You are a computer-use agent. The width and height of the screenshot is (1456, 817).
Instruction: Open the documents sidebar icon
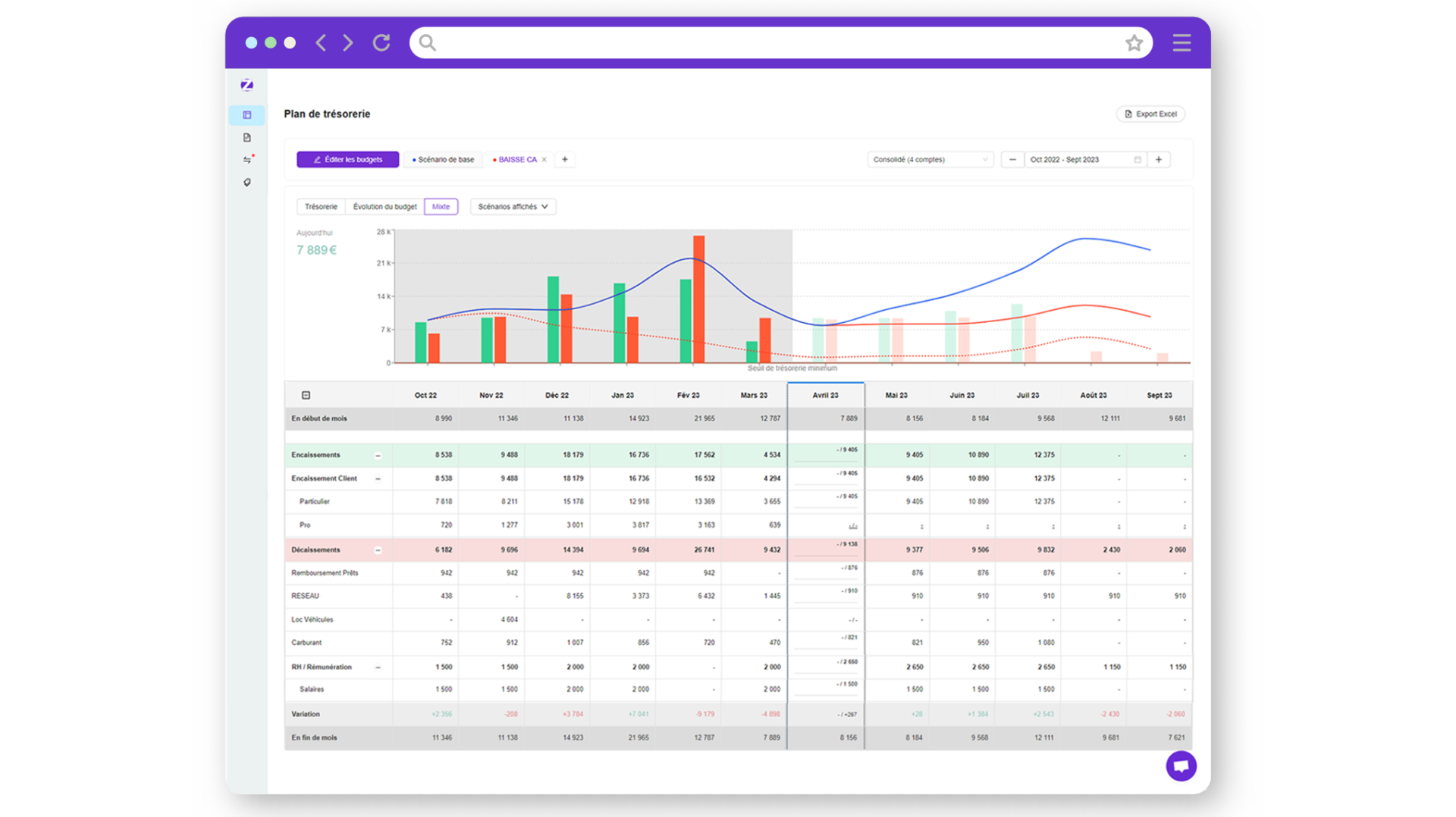pos(247,138)
